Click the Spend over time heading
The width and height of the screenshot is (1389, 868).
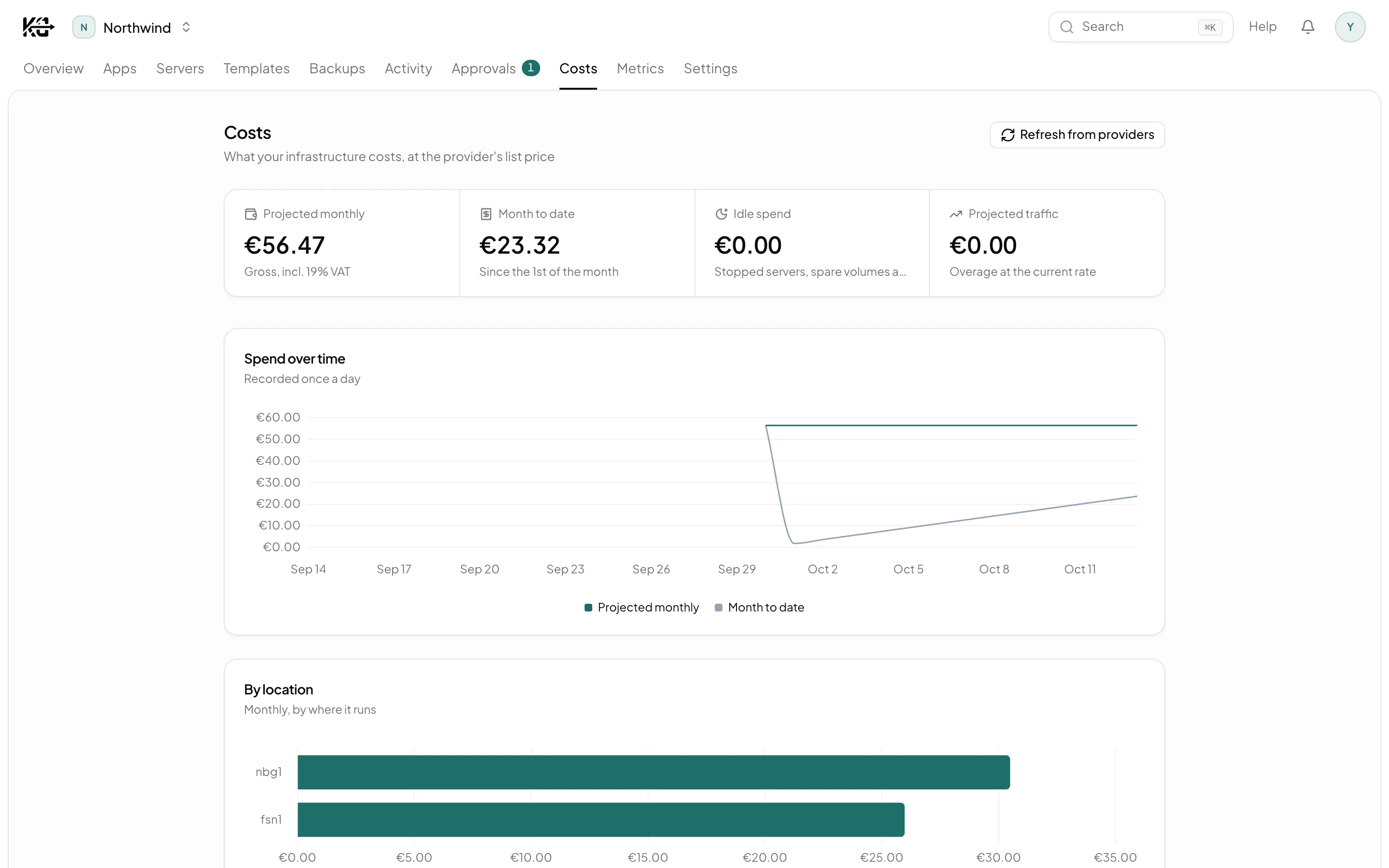click(295, 359)
